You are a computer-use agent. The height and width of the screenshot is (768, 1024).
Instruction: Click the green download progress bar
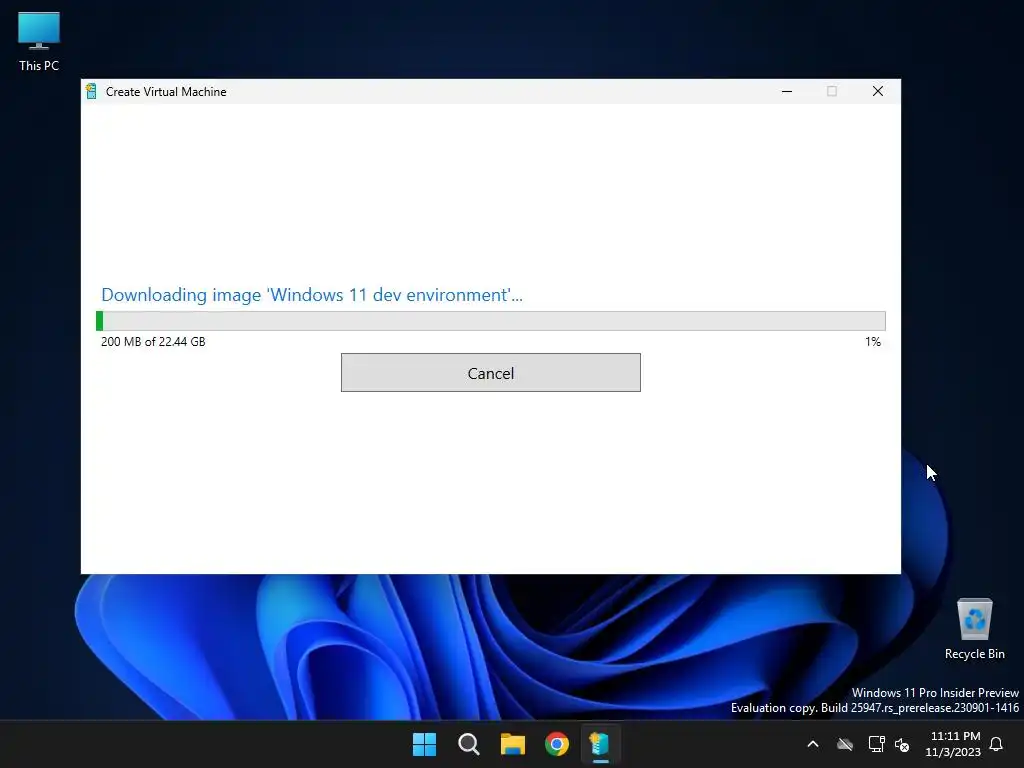pyautogui.click(x=490, y=321)
